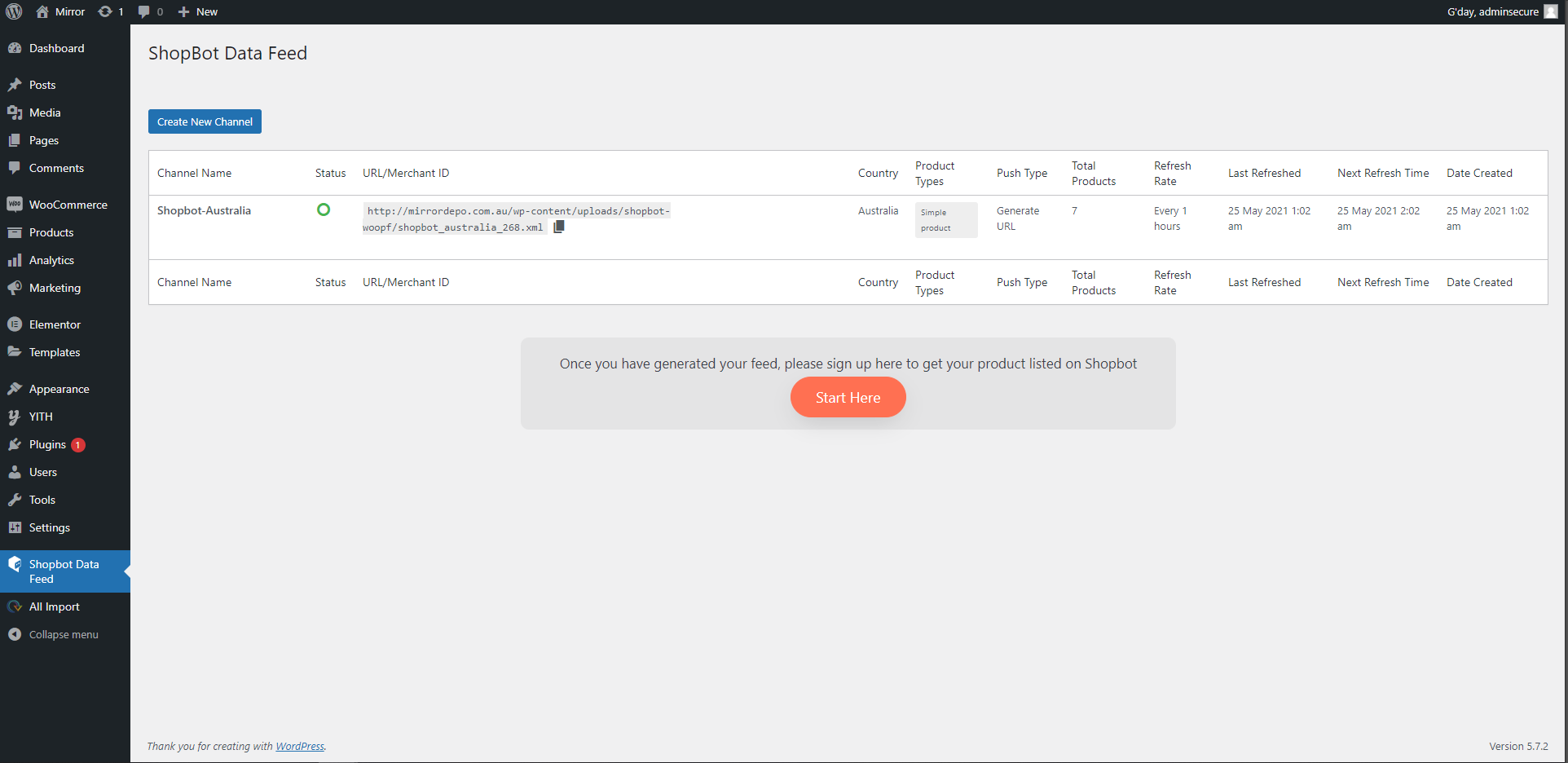Copy the feed URL with clipboard icon

click(559, 227)
